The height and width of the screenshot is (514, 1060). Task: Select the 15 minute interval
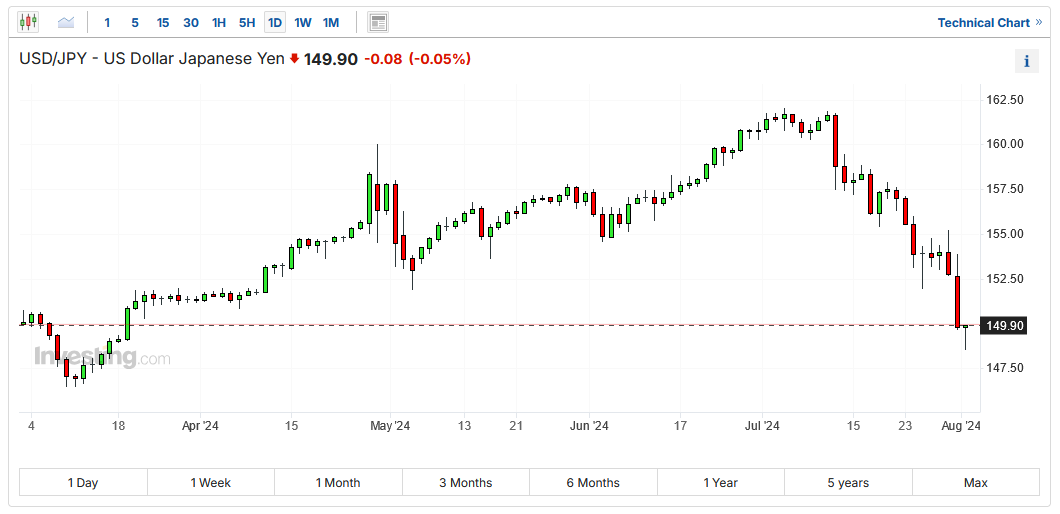tap(163, 22)
